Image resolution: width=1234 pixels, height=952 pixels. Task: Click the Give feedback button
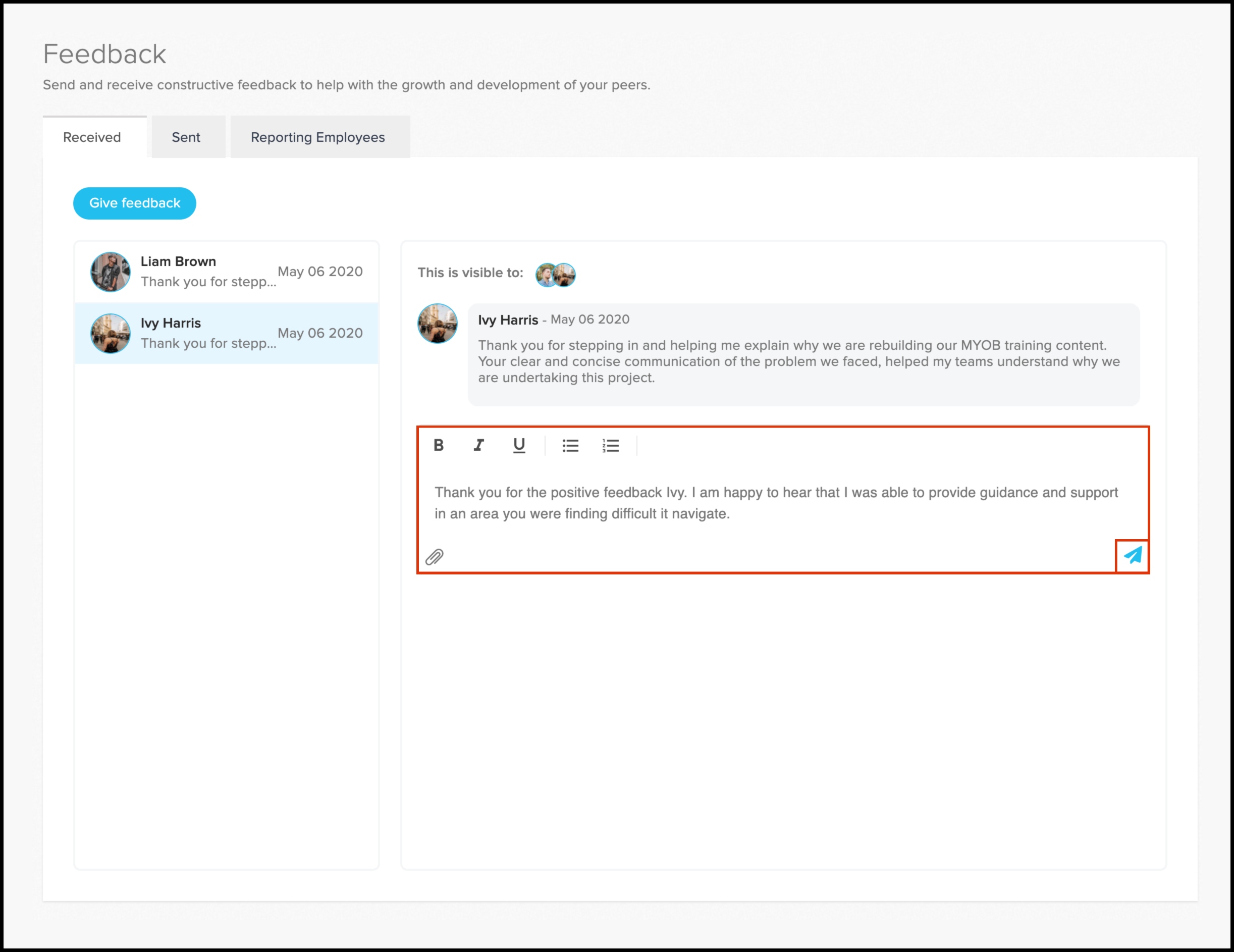134,203
